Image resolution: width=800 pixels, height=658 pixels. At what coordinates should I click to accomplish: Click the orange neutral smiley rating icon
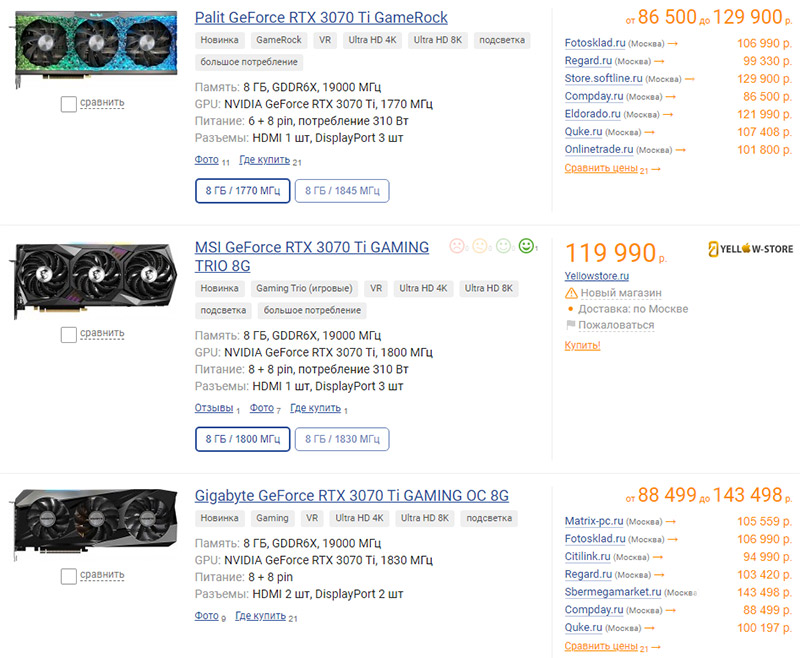(480, 245)
